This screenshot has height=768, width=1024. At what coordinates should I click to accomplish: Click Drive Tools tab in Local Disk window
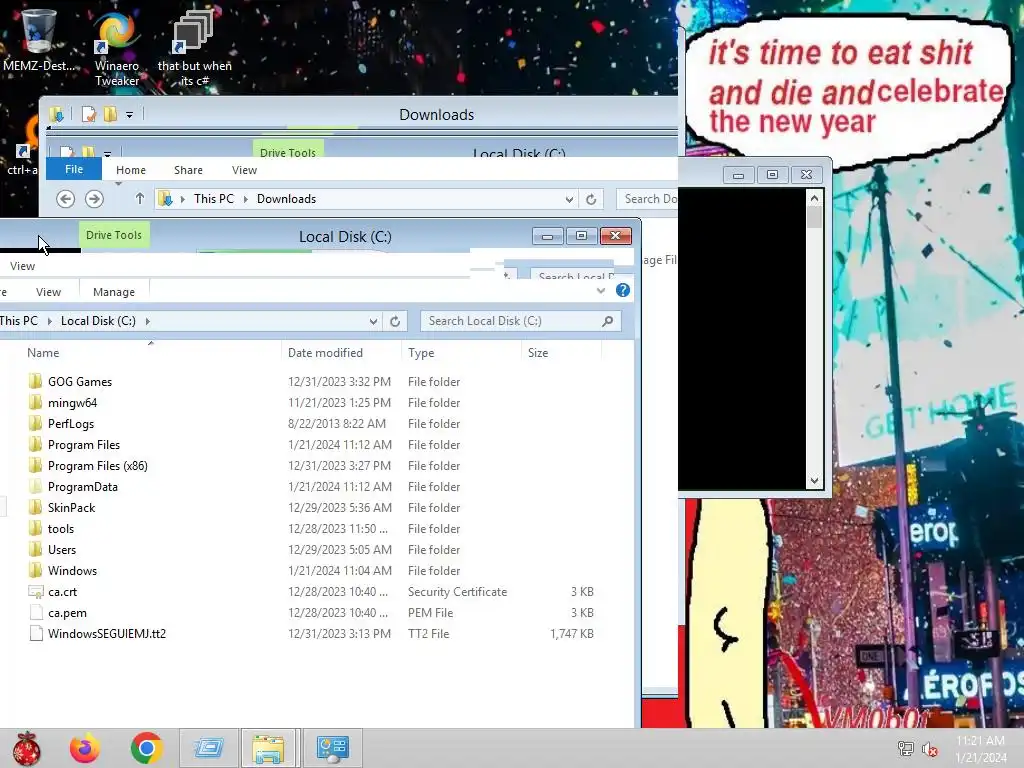(x=114, y=235)
